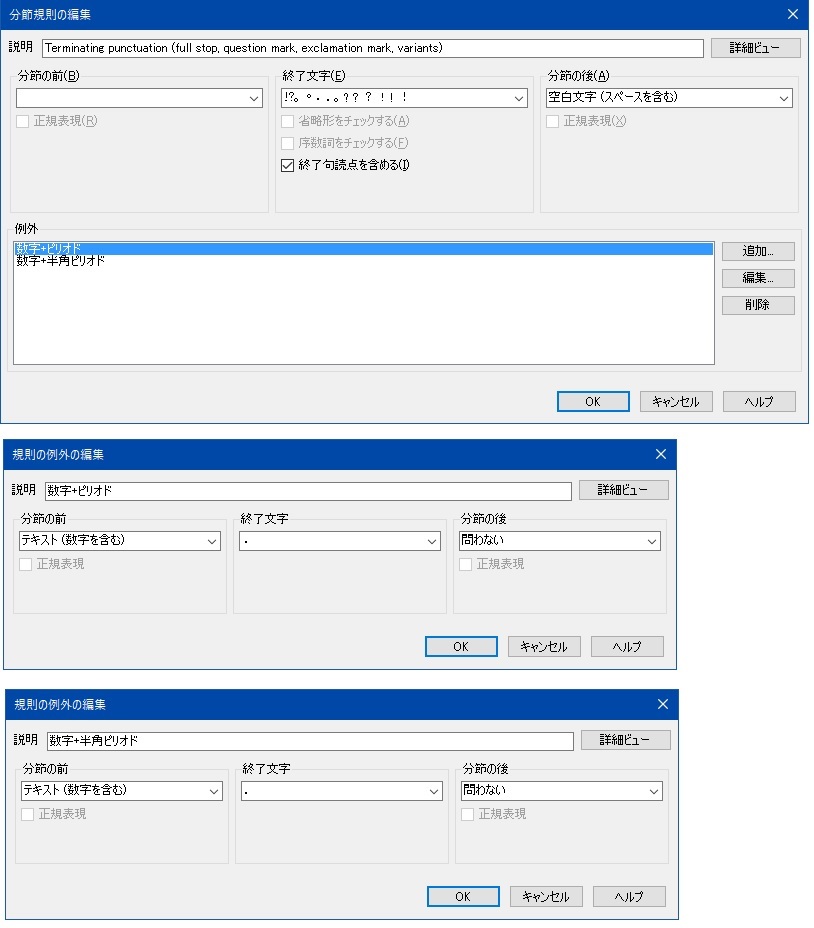The width and height of the screenshot is (814, 928).
Task: Click 説明 field containing 数字+半角ピリオド
Action: 310,740
